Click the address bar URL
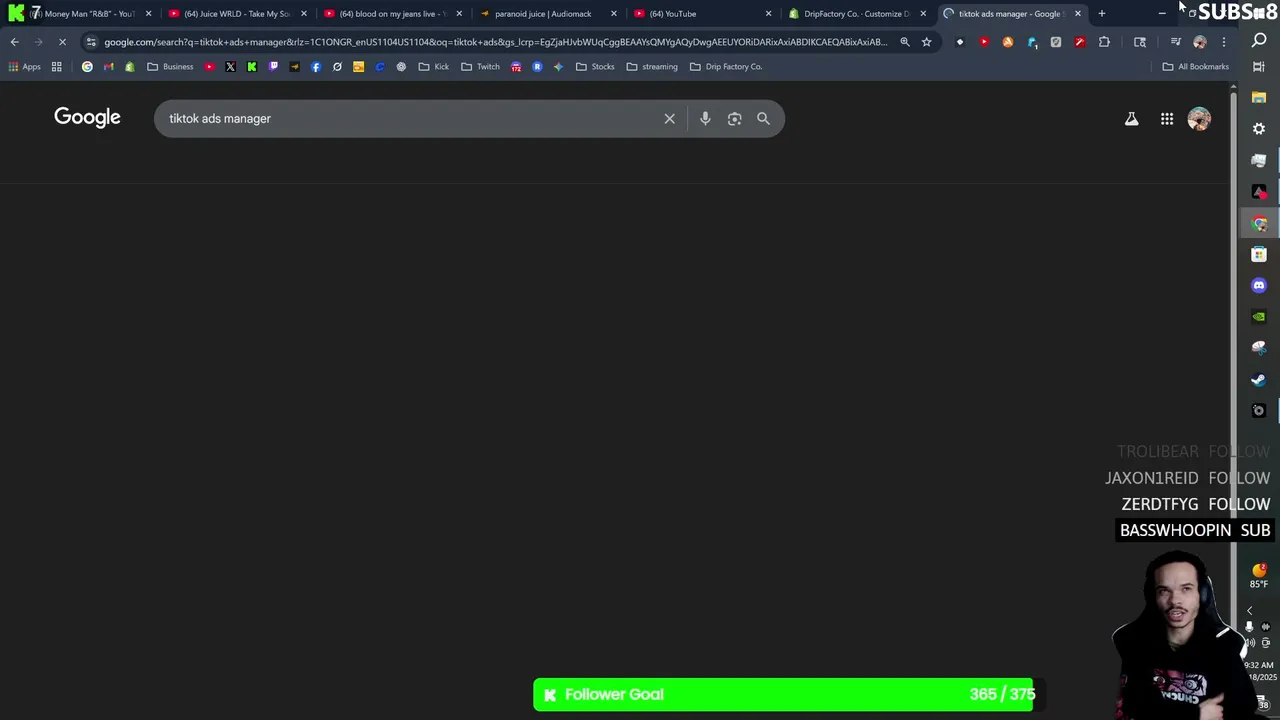Viewport: 1280px width, 720px height. click(495, 42)
